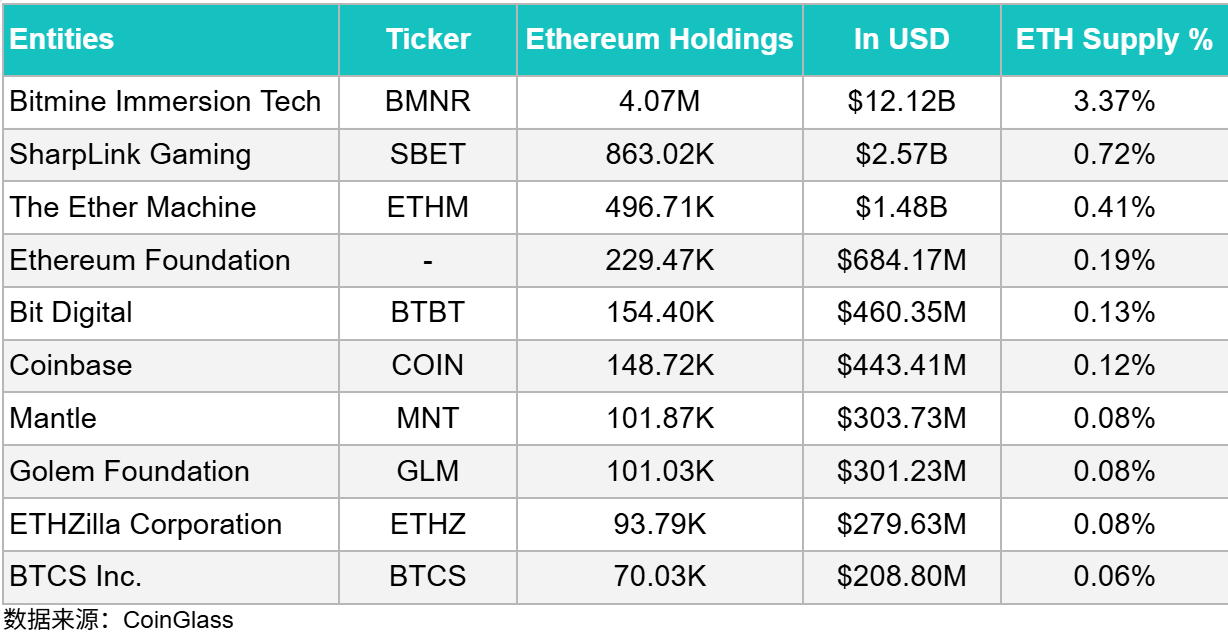Click the Mantle entity name
The image size is (1228, 634).
[54, 418]
